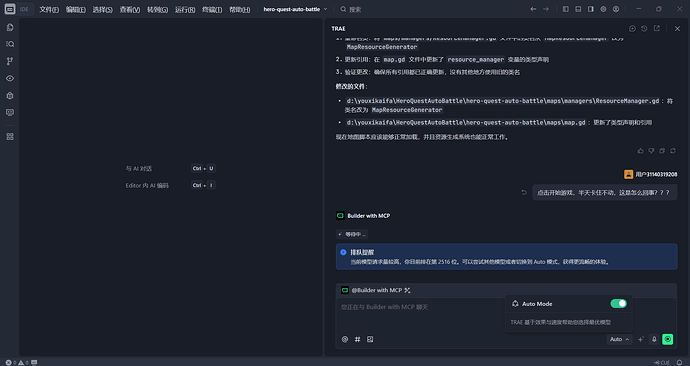Click the microphone voice input icon

(x=654, y=339)
